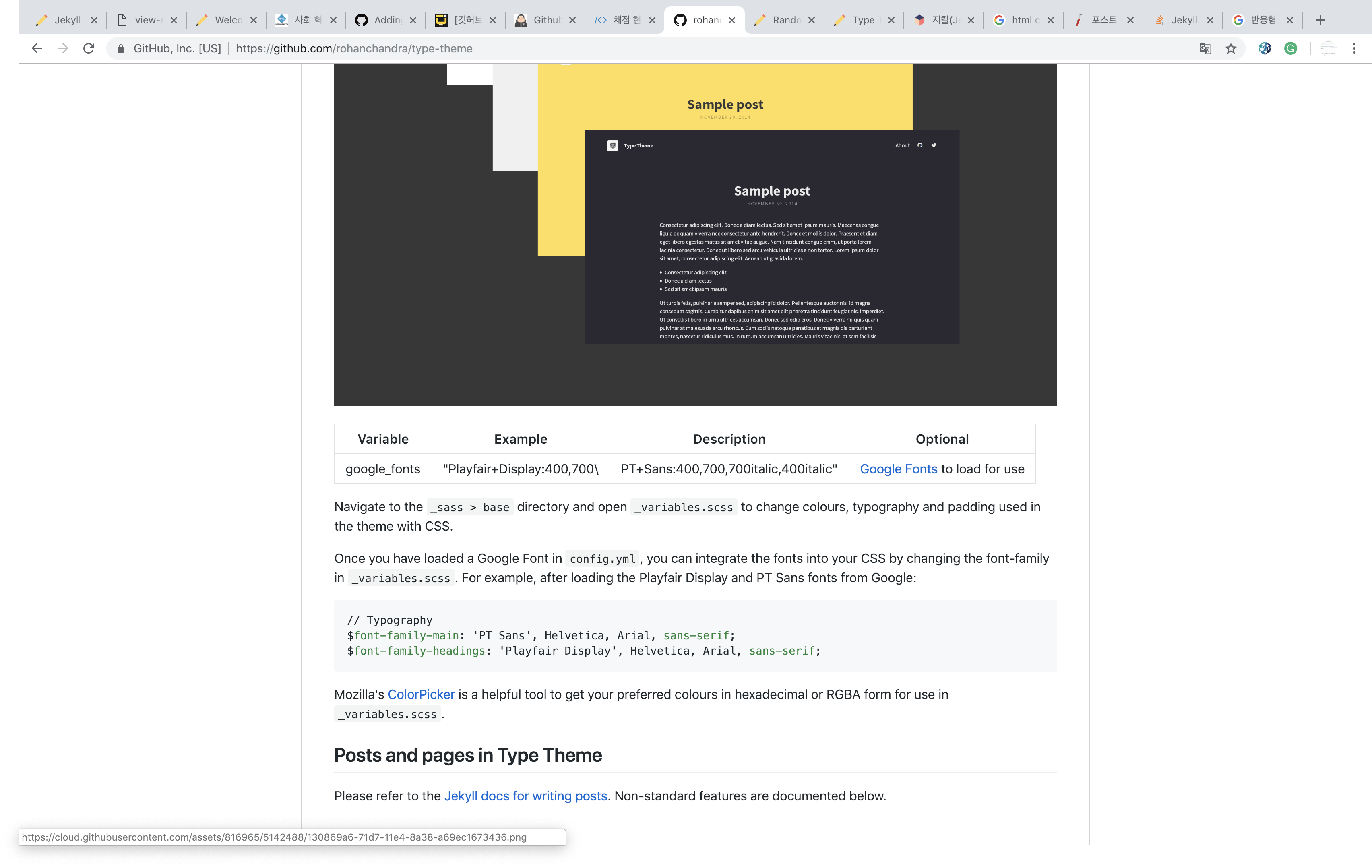The image size is (1372, 868).
Task: Open the Chrome three-dot menu
Action: pyautogui.click(x=1354, y=48)
